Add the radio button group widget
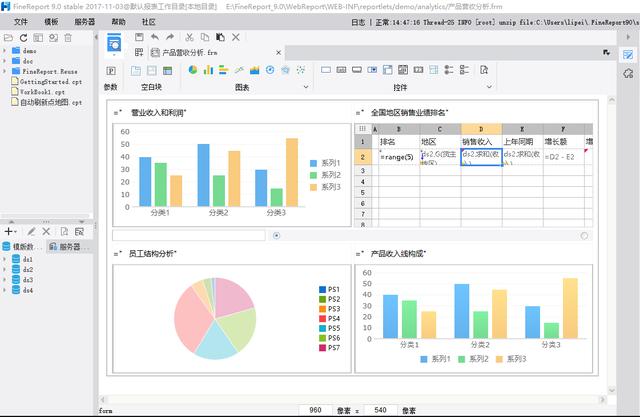The image size is (640, 417). point(449,70)
